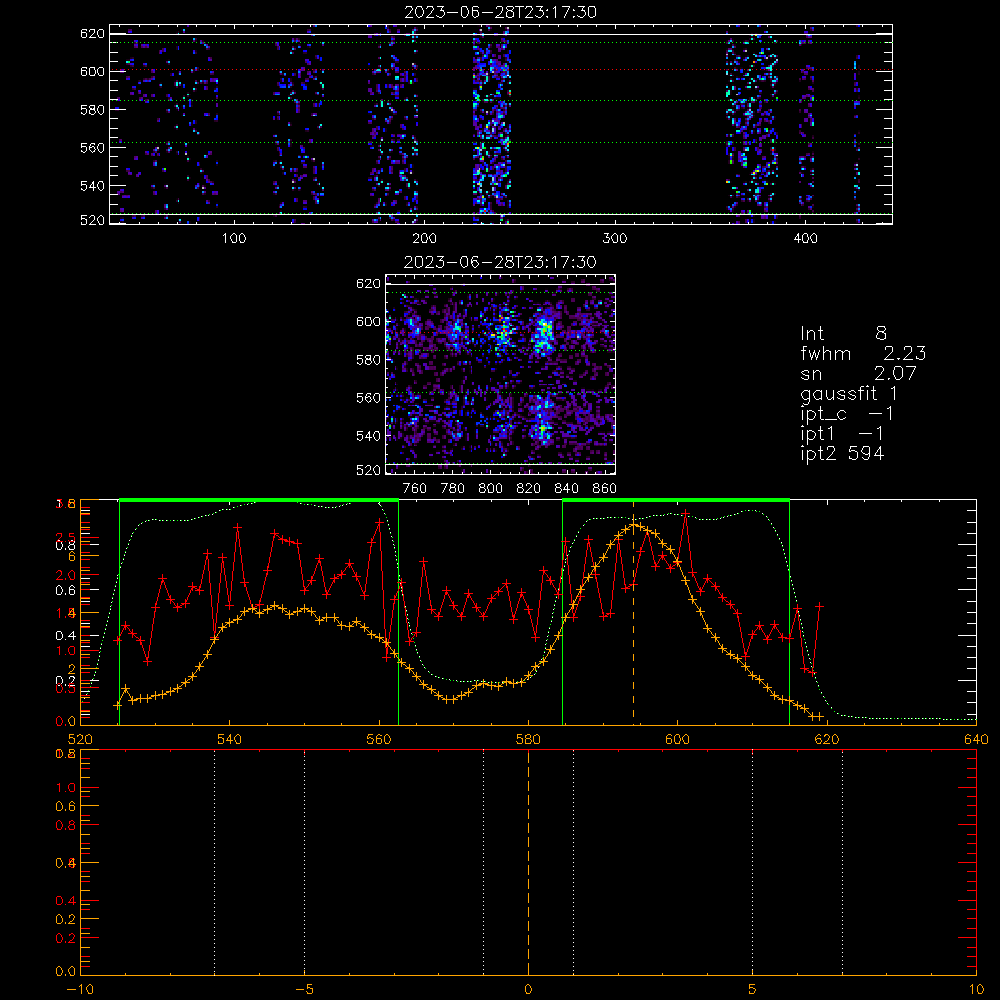Click x-axis label '800' under the zoomed image
The width and height of the screenshot is (1000, 1000).
coord(490,489)
